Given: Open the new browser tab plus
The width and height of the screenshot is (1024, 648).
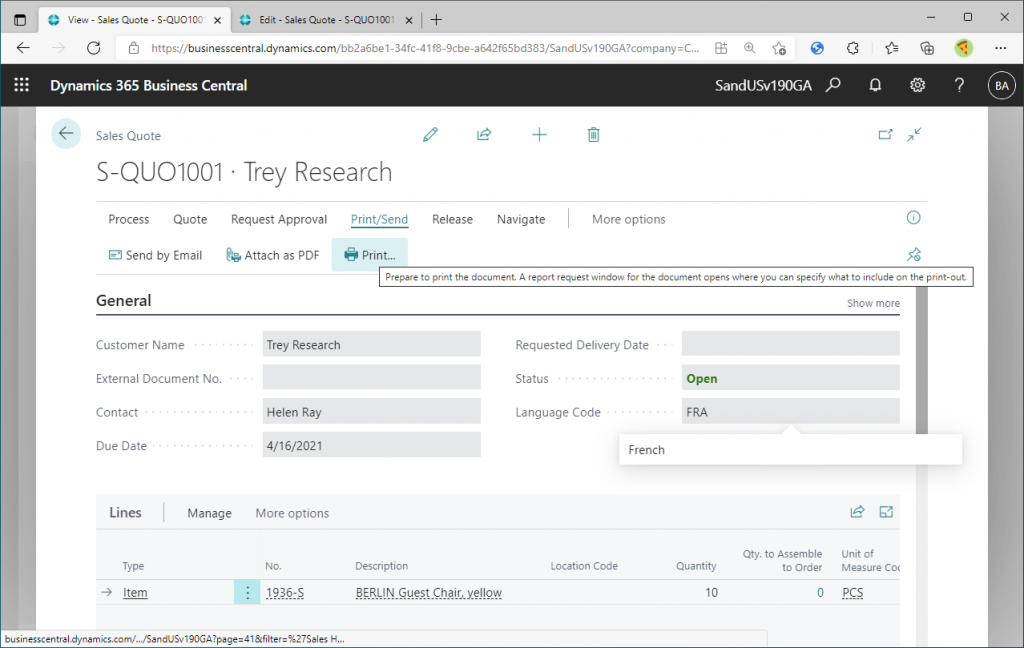Looking at the screenshot, I should (x=436, y=20).
